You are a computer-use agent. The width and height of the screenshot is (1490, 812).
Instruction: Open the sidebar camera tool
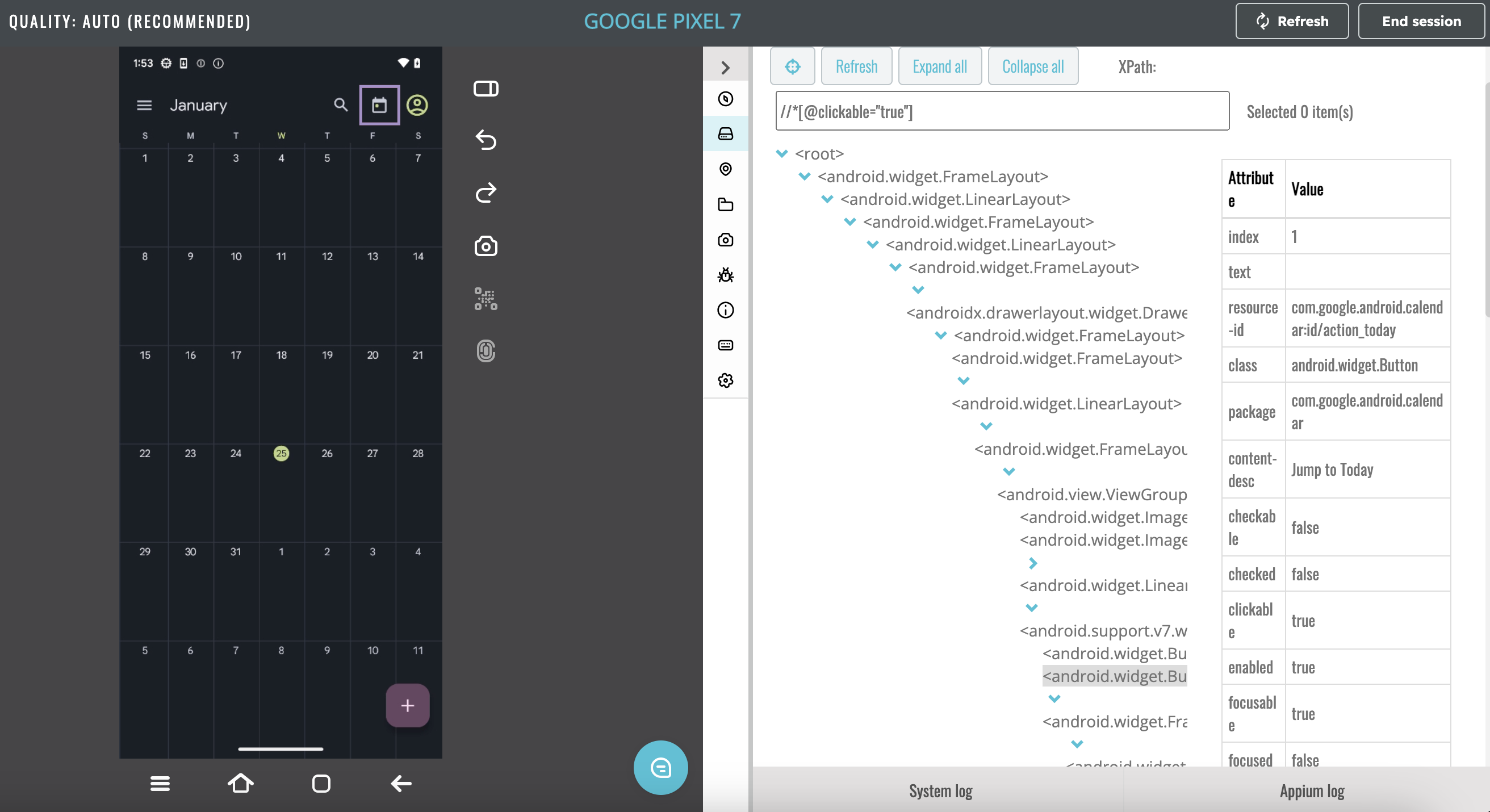pos(725,240)
